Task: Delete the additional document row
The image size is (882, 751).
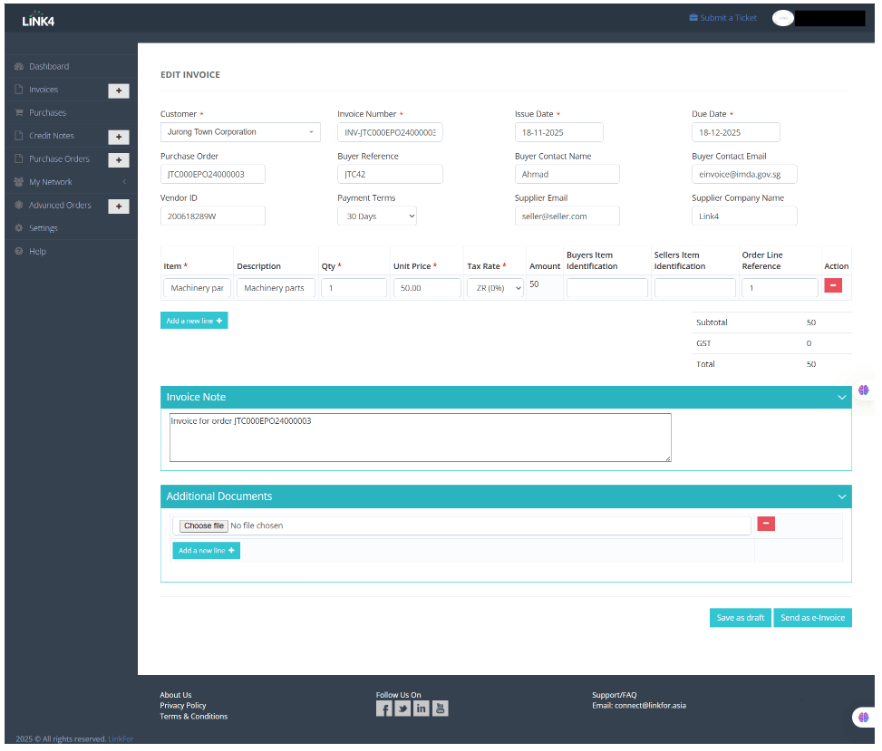Action: pyautogui.click(x=766, y=524)
